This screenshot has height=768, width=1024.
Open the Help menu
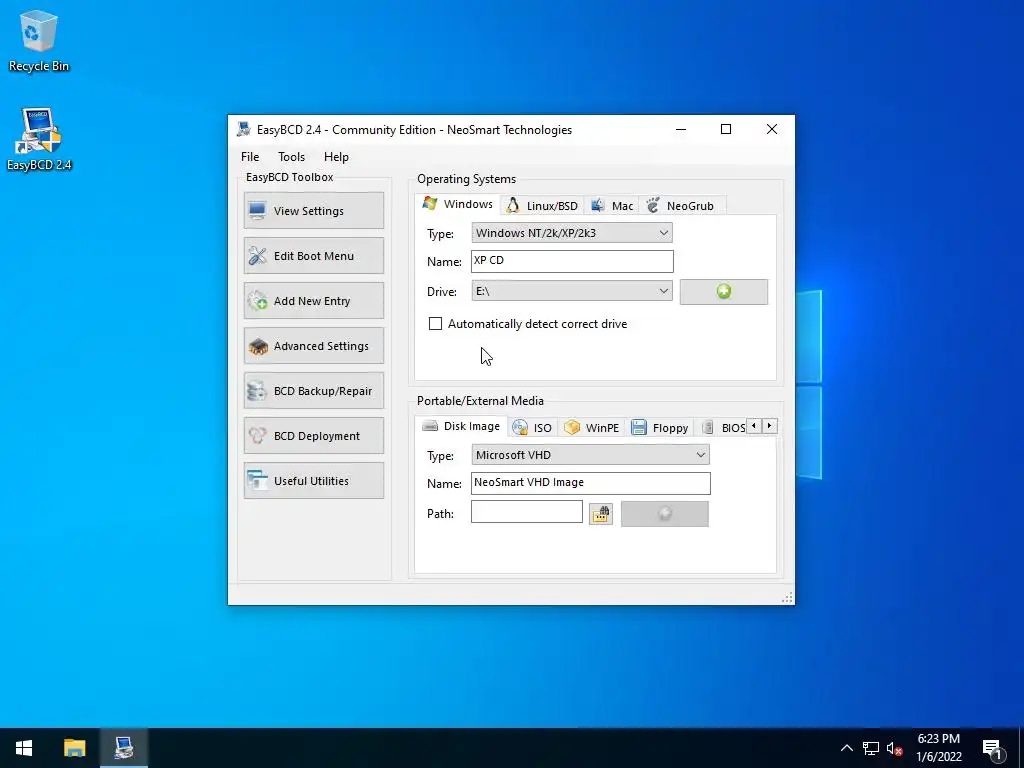pos(336,157)
